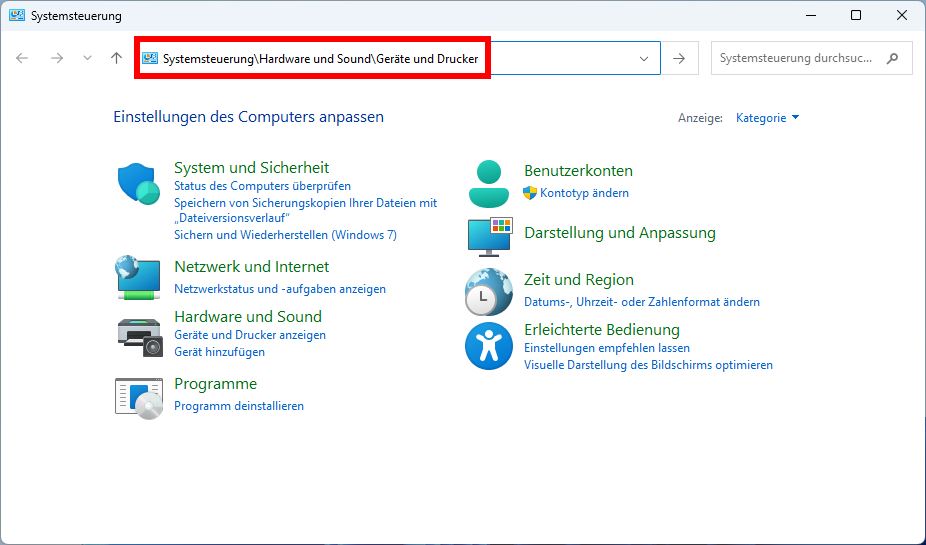Click the Zeit und Region clock icon
The image size is (926, 545).
tap(488, 292)
